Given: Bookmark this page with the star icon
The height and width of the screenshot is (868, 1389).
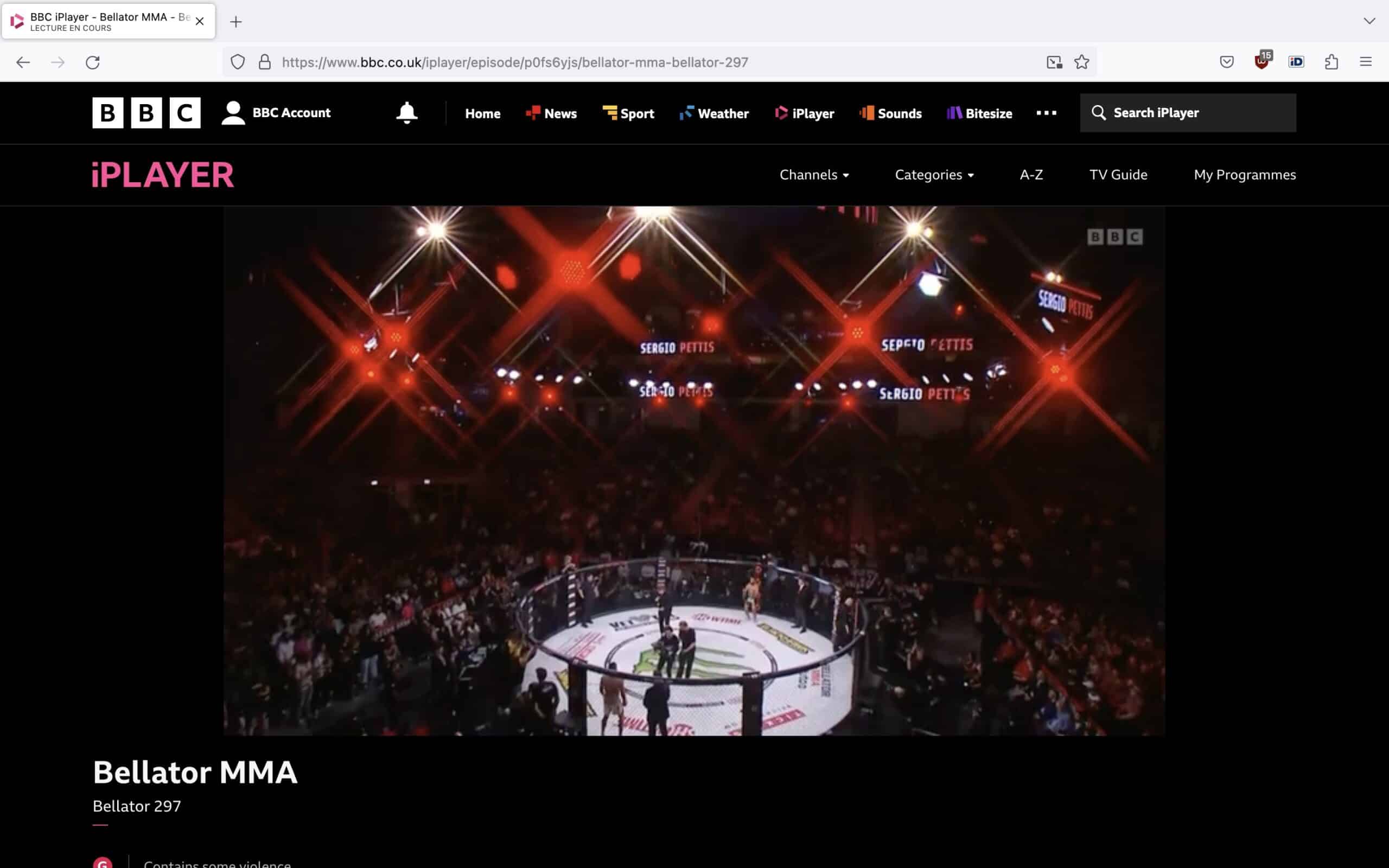Looking at the screenshot, I should [x=1082, y=62].
